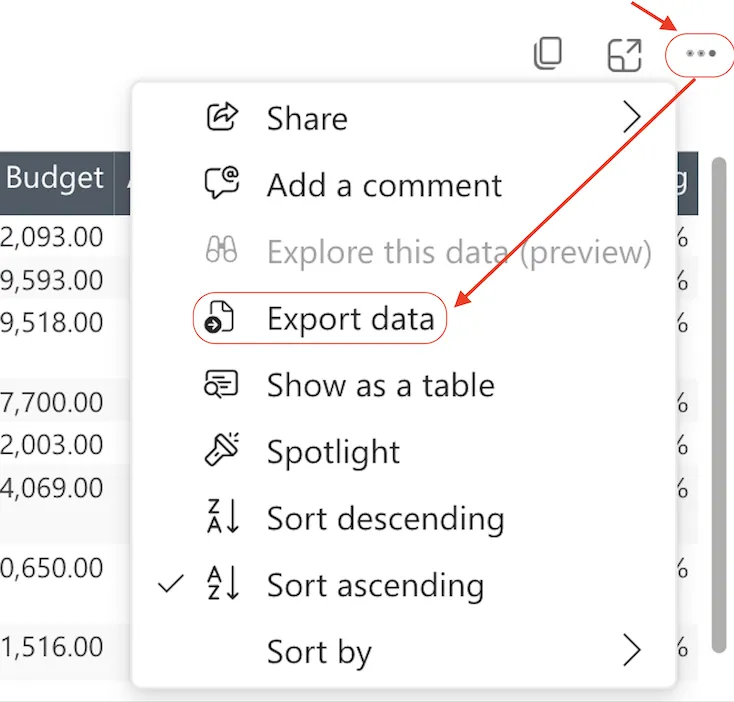Select the 2,003.00 budget cell
734x702 pixels.
tap(51, 444)
